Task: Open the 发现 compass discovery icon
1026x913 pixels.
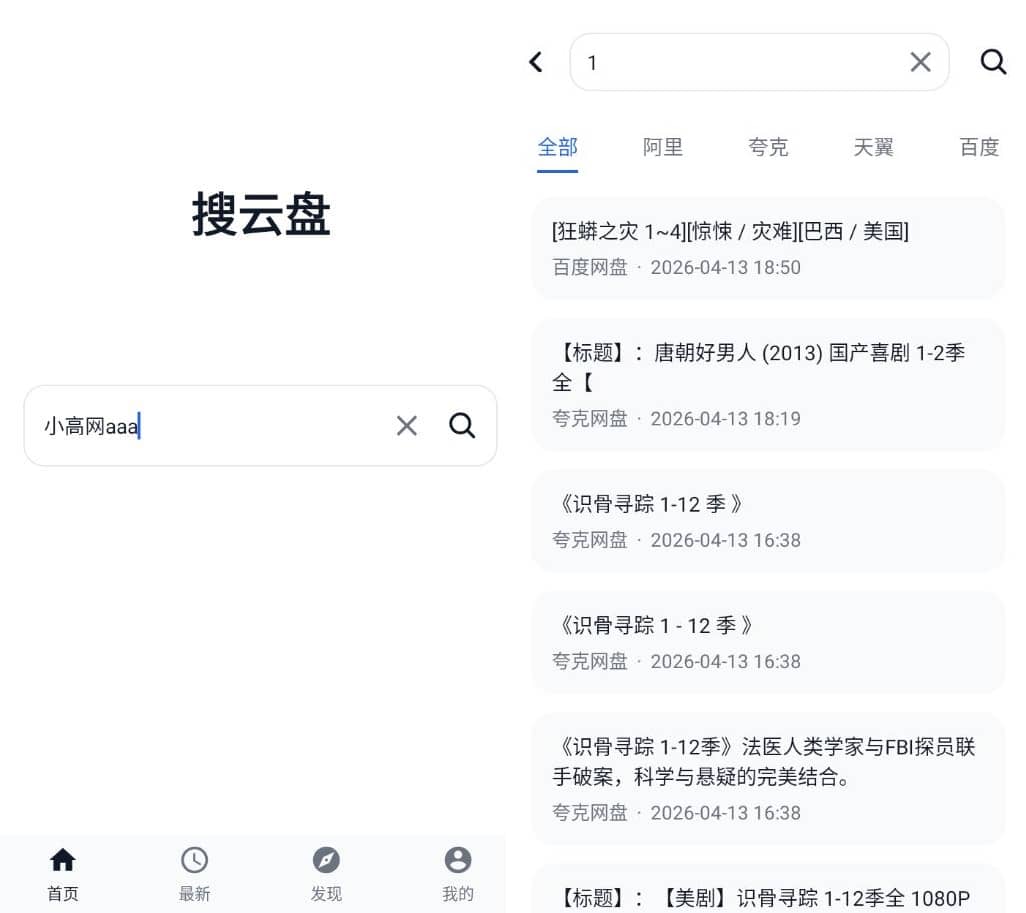Action: tap(326, 858)
